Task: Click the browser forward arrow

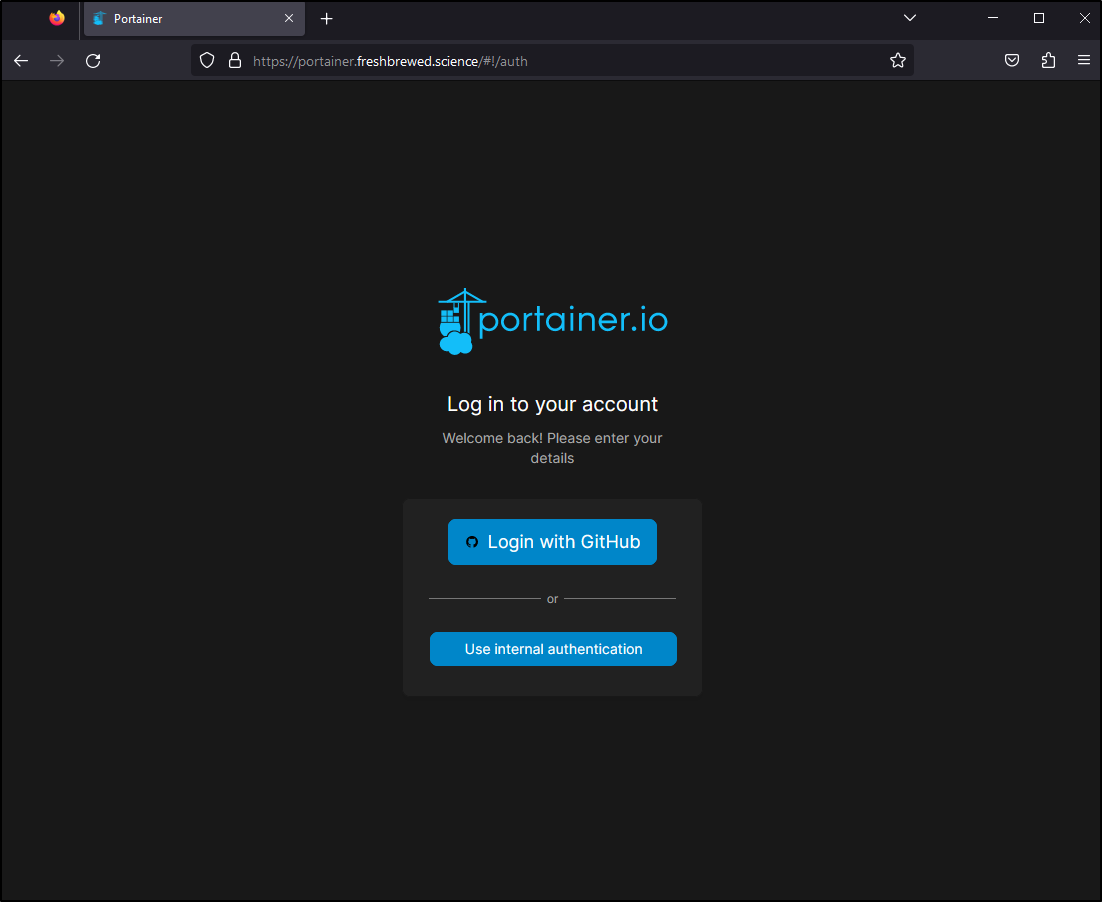Action: tap(57, 61)
